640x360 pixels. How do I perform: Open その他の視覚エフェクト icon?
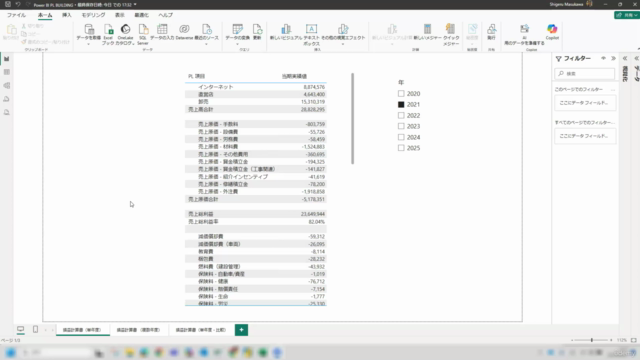pos(343,29)
